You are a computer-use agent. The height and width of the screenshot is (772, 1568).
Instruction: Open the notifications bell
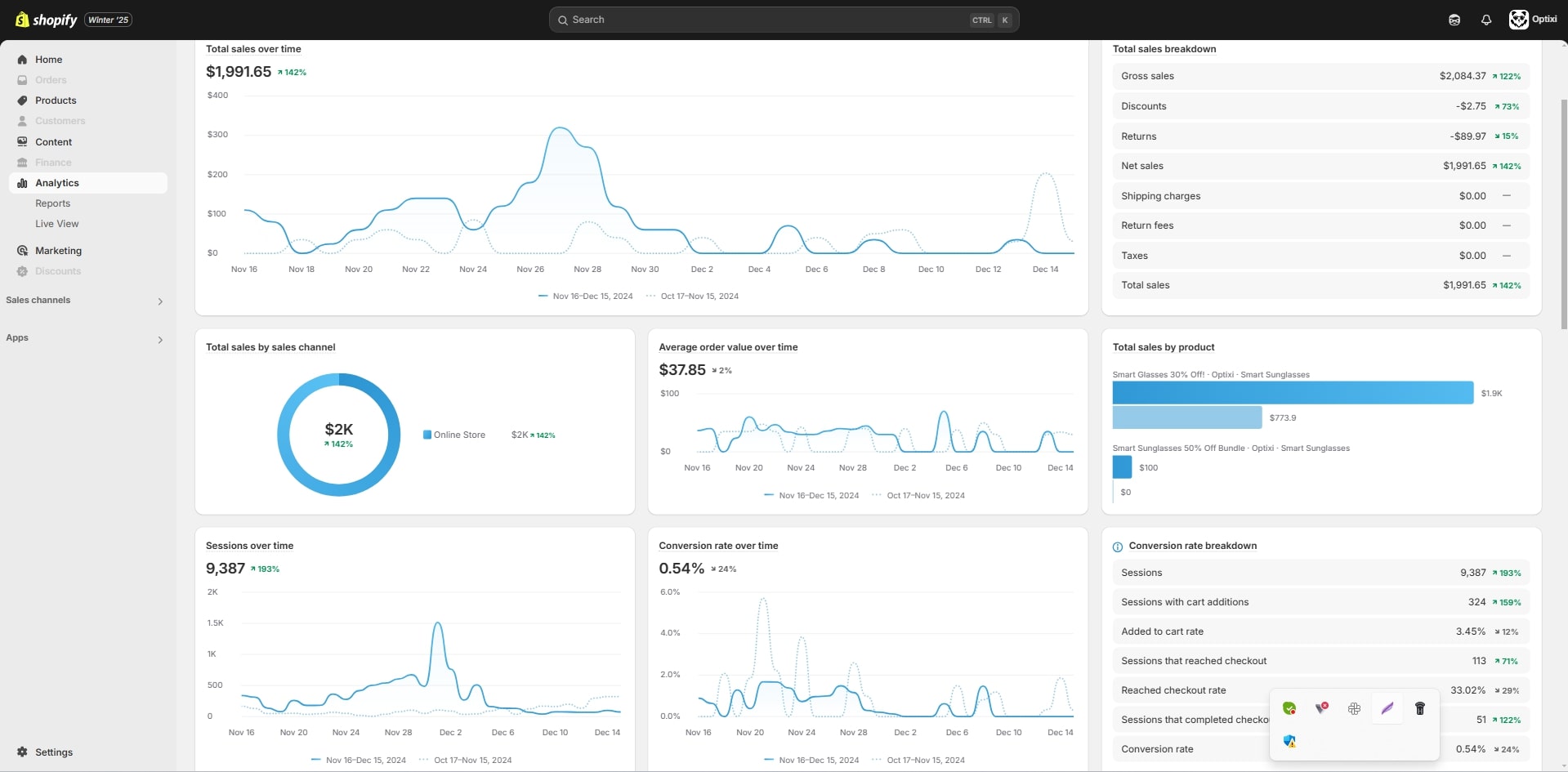click(x=1486, y=20)
